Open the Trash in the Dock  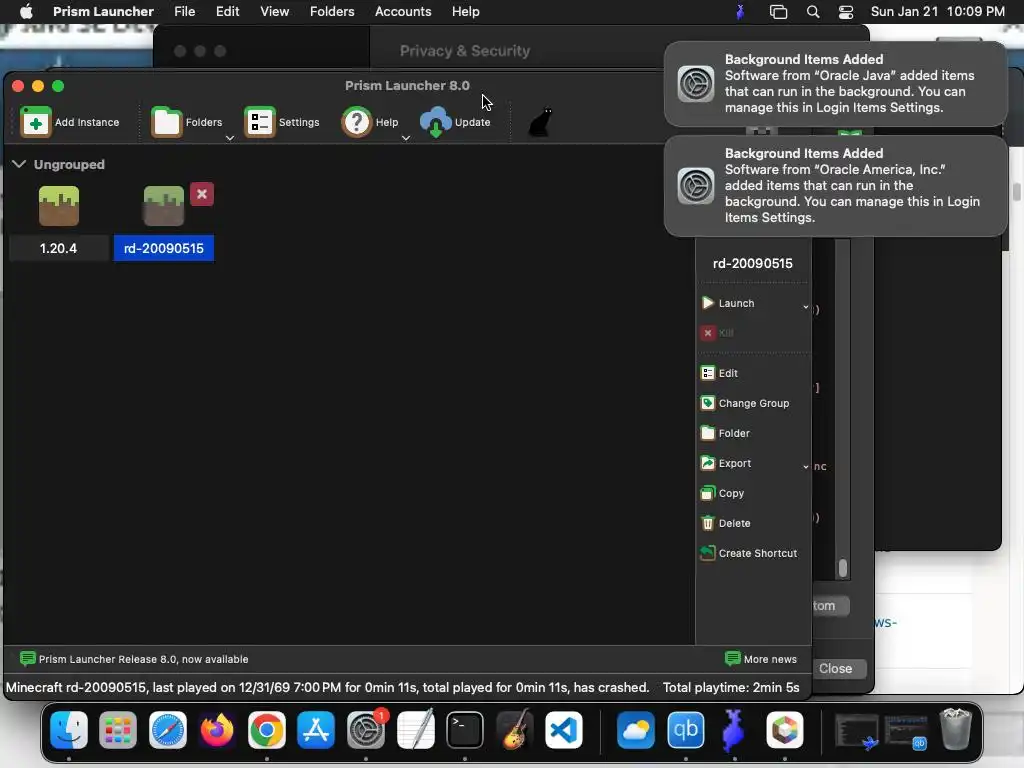coord(955,729)
